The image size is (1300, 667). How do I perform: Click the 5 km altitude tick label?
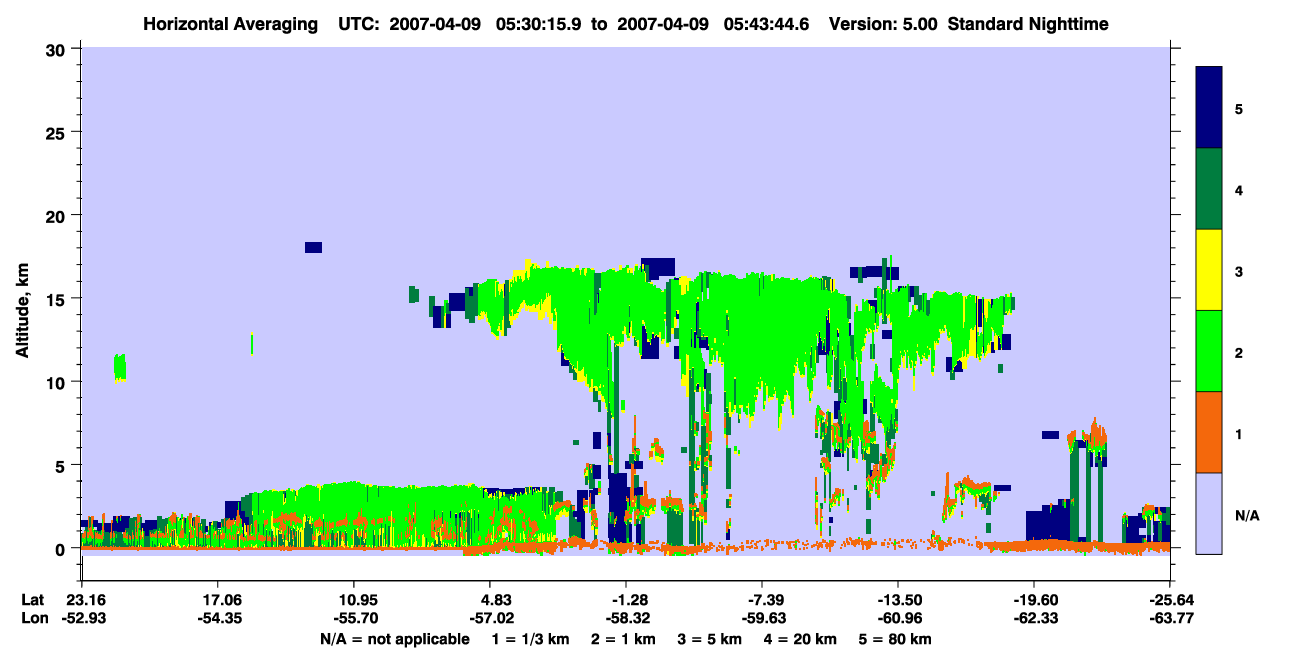[x=62, y=465]
